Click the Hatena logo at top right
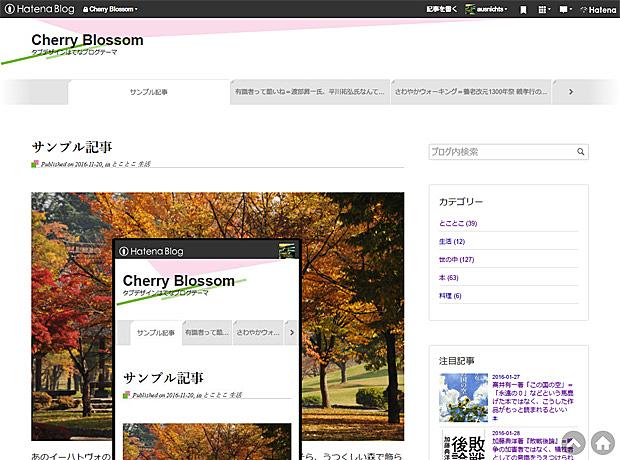 click(x=598, y=9)
